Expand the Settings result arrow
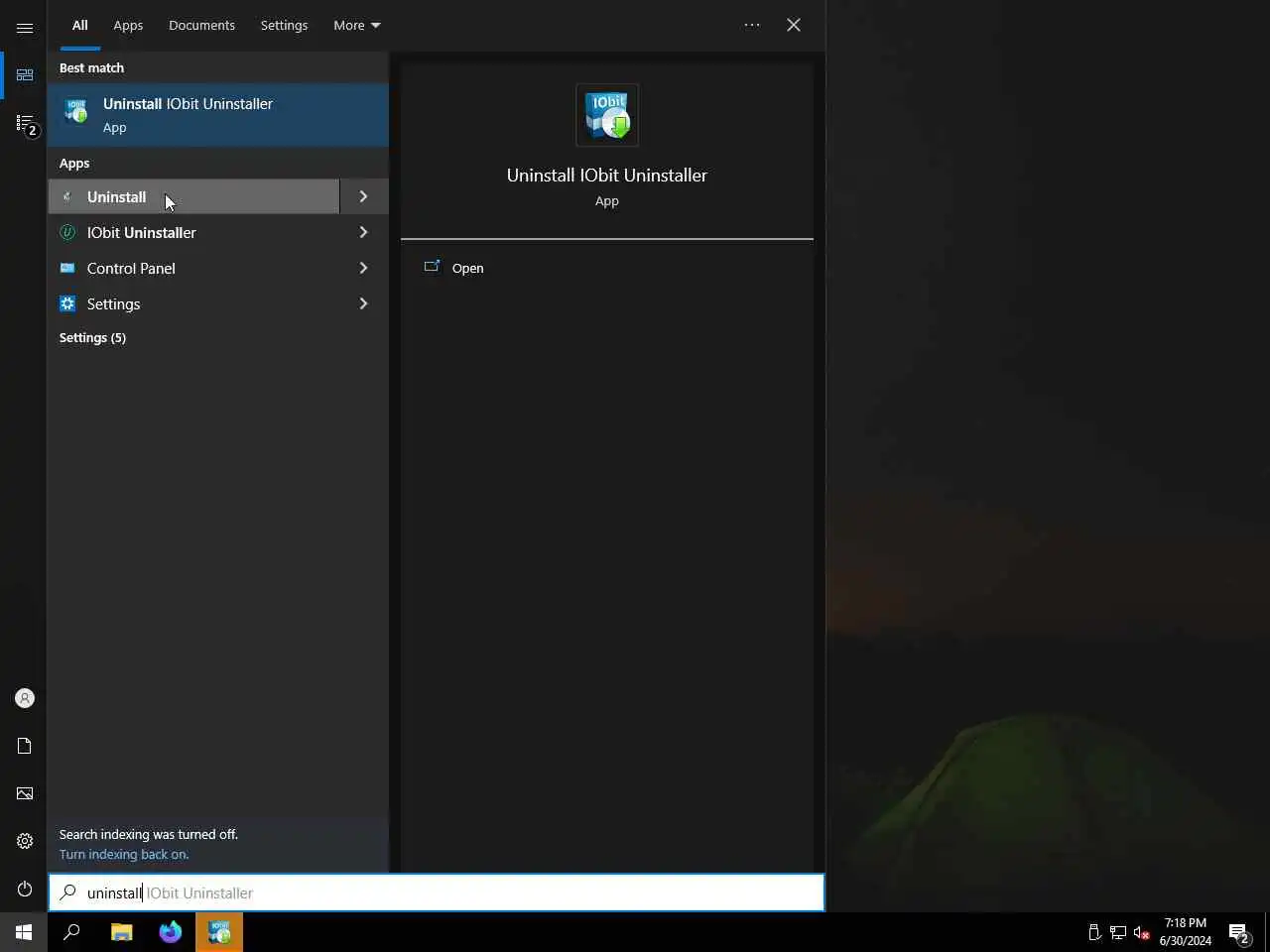The height and width of the screenshot is (952, 1270). pos(364,303)
